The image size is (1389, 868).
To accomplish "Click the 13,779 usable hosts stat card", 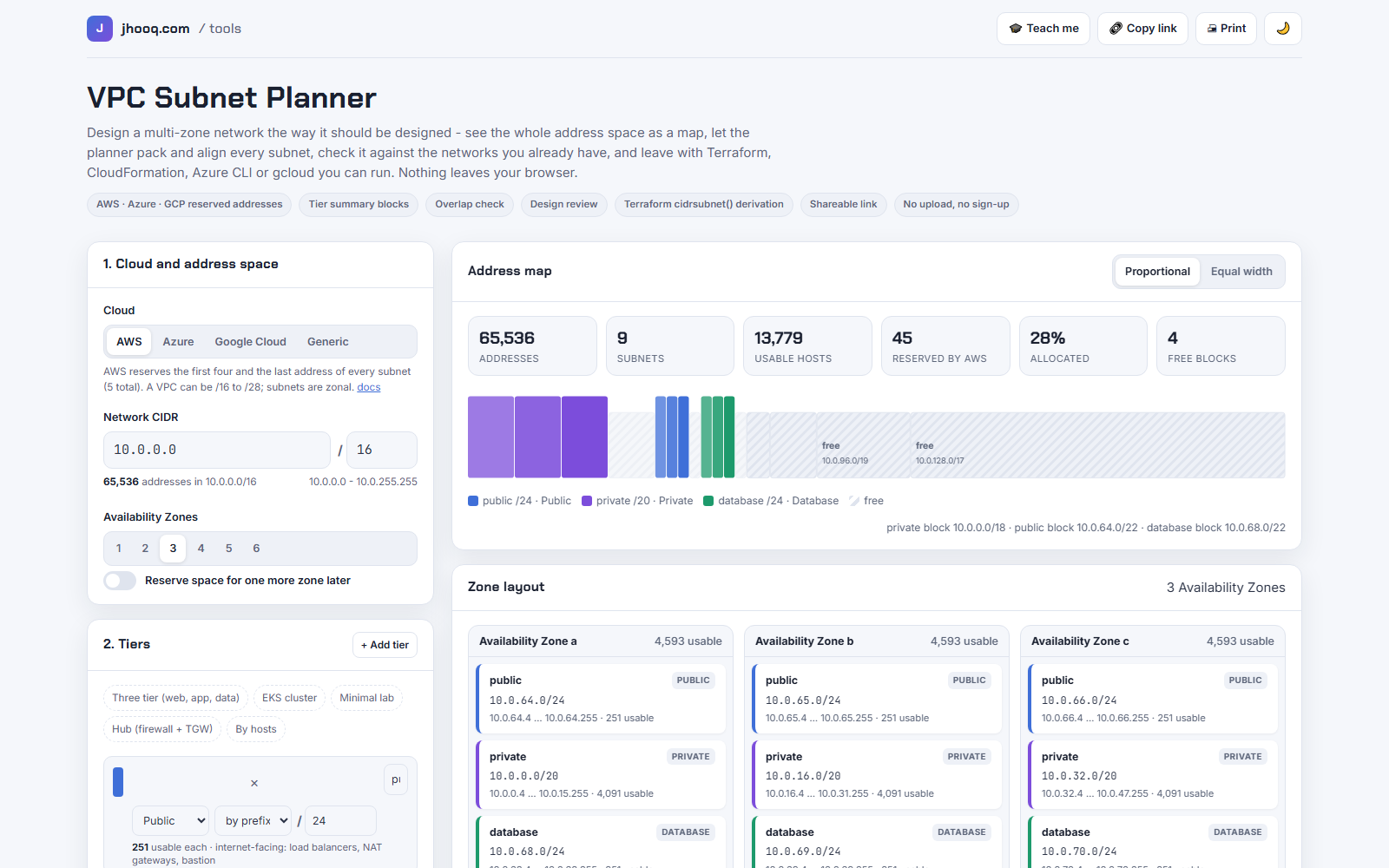I will (x=807, y=346).
